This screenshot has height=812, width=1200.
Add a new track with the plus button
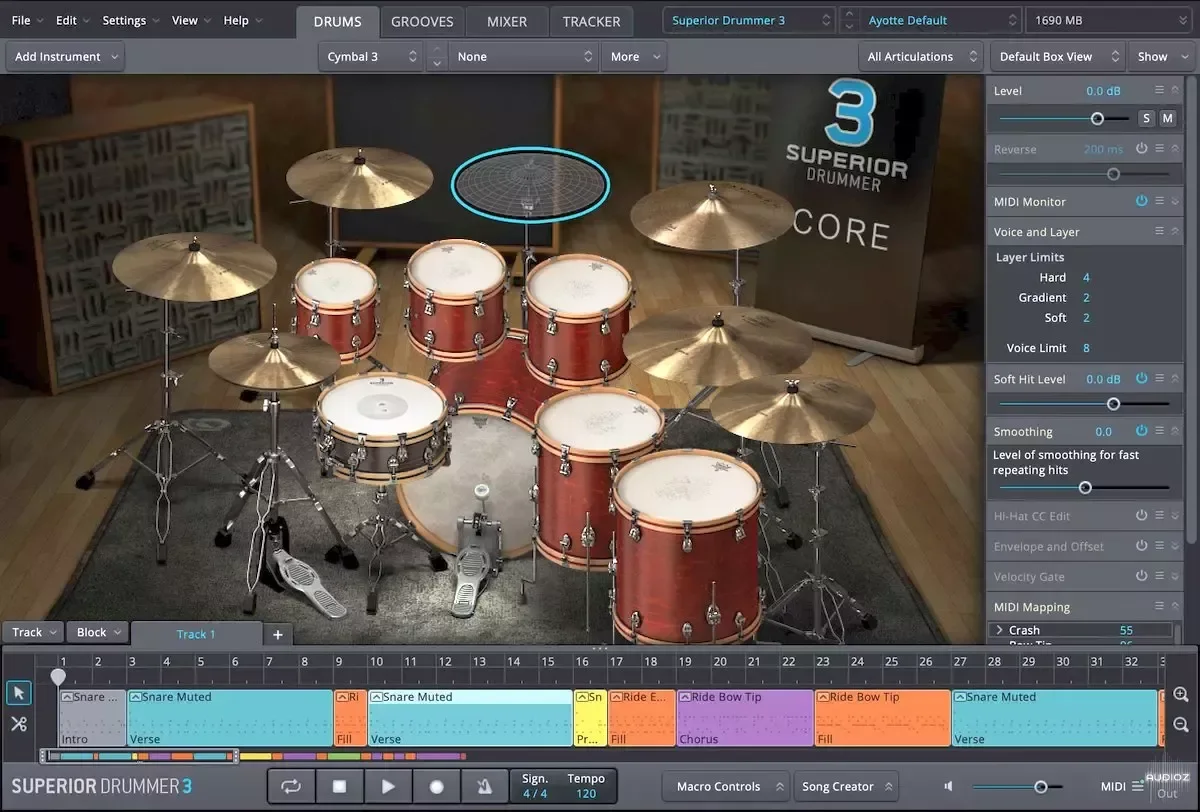click(x=278, y=634)
